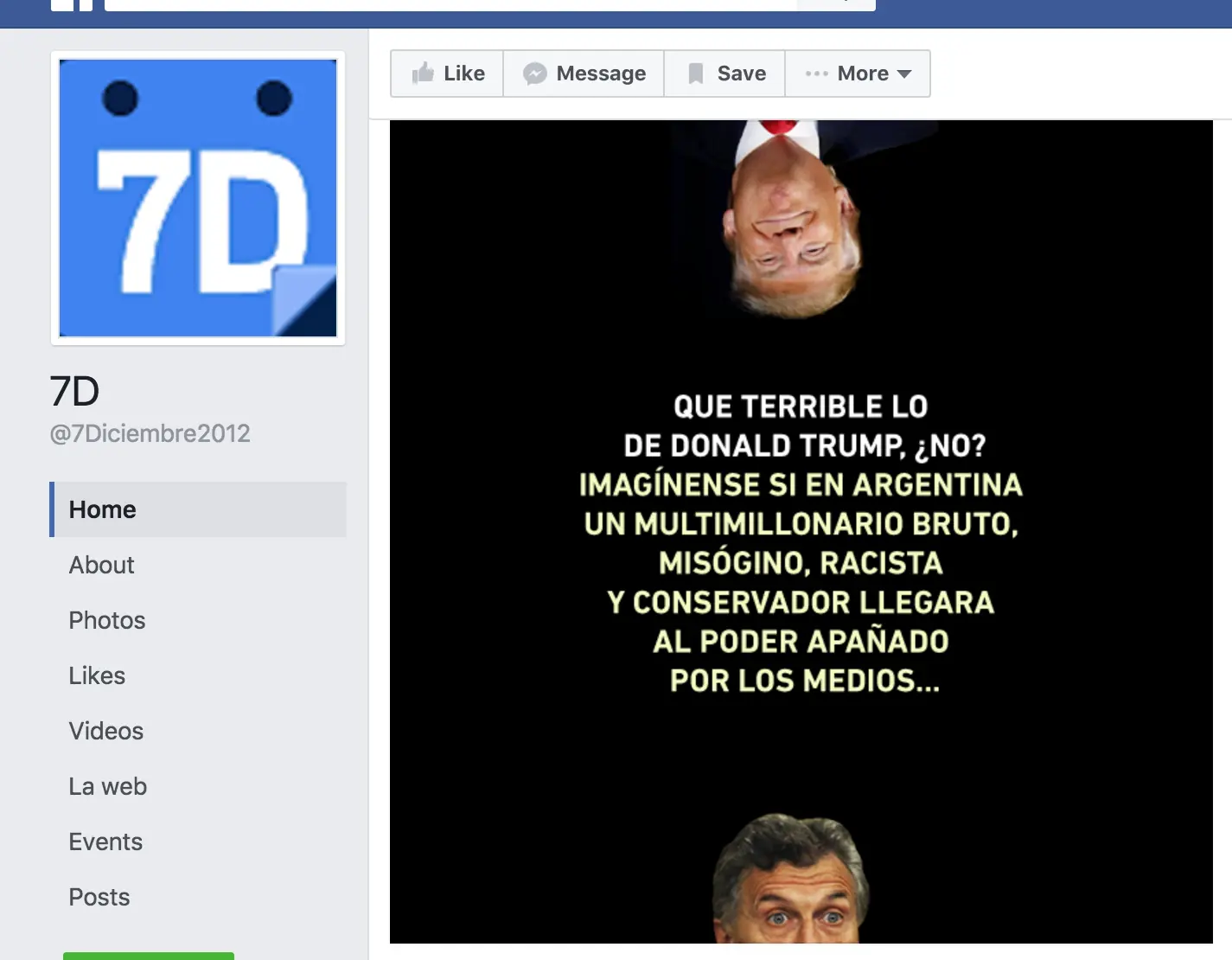Click the thumbs-up icon on Like

423,74
